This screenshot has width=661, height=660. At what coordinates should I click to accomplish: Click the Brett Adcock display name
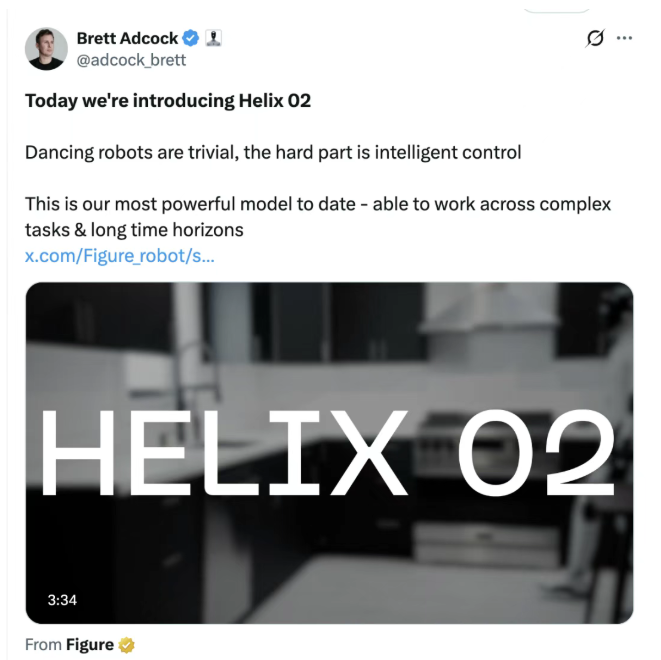point(127,38)
